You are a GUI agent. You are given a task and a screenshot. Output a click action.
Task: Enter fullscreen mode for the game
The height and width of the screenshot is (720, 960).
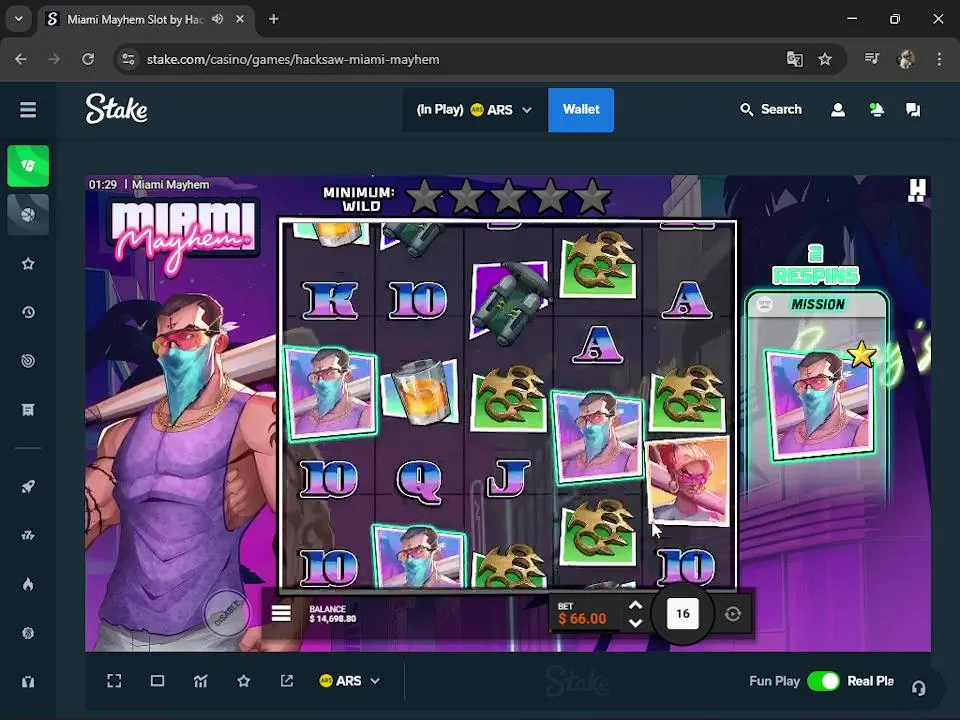click(x=114, y=681)
